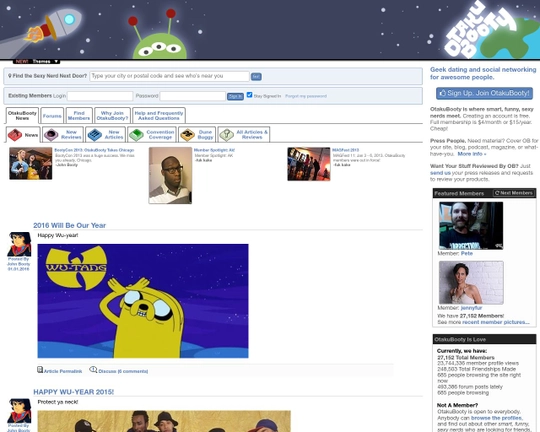Open Help and Frequently Asked Questions tab
The height and width of the screenshot is (432, 540).
point(159,115)
